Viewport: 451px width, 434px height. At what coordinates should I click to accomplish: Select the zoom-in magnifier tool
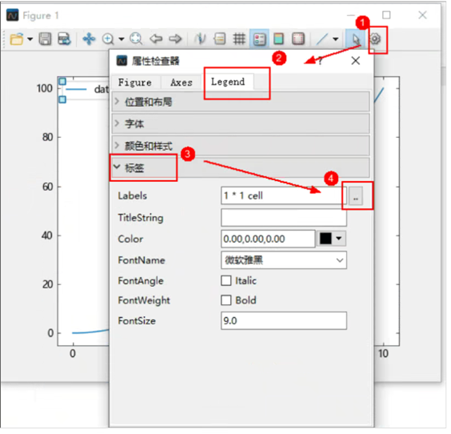(108, 39)
